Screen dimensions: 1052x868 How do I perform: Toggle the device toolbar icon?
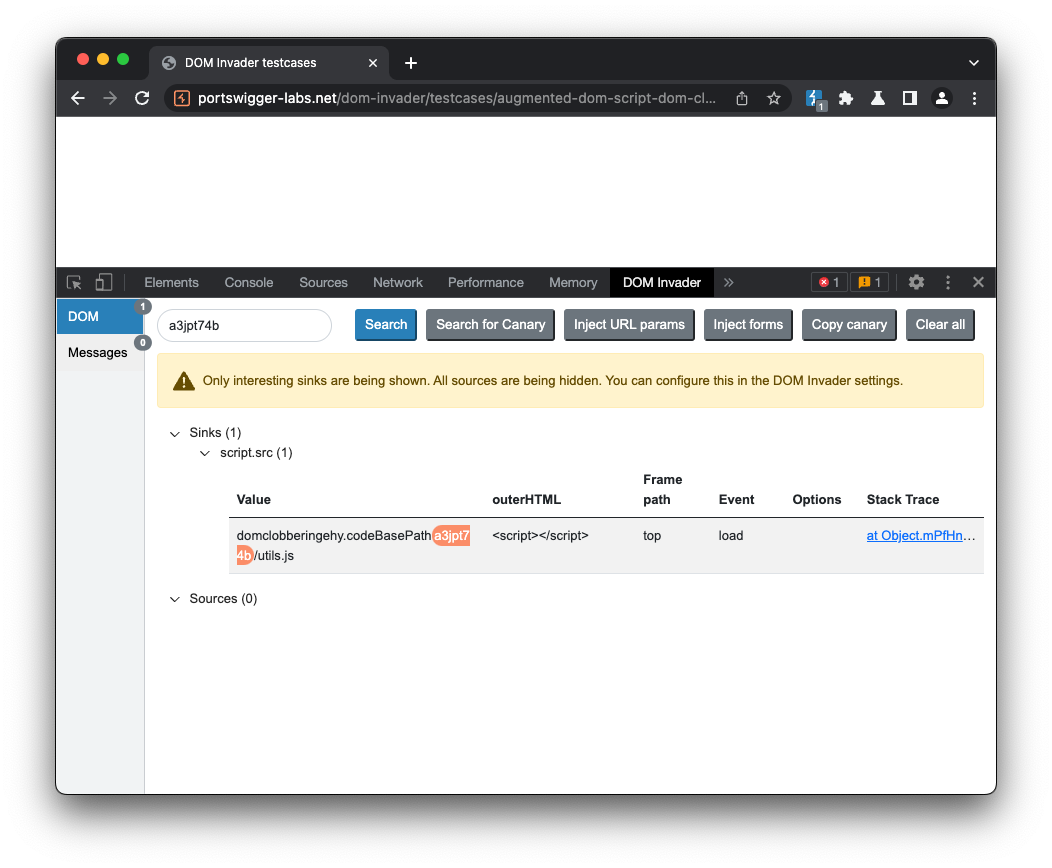pos(103,282)
